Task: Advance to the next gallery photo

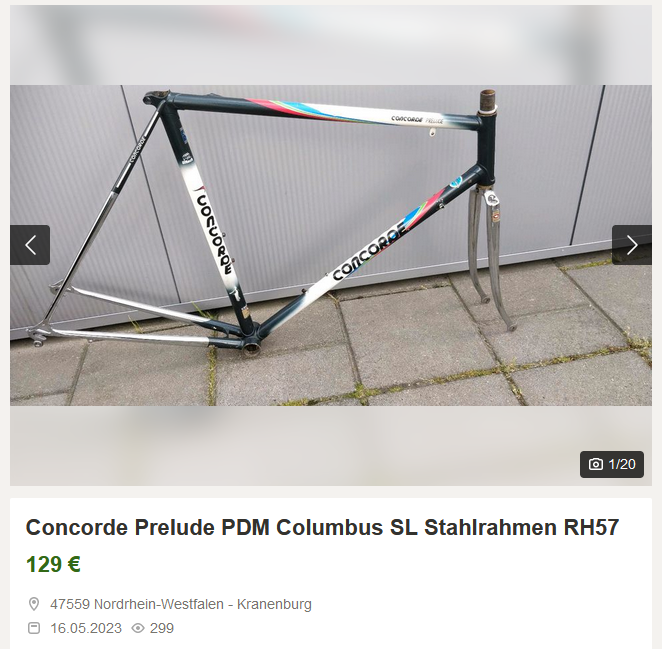Action: [632, 245]
